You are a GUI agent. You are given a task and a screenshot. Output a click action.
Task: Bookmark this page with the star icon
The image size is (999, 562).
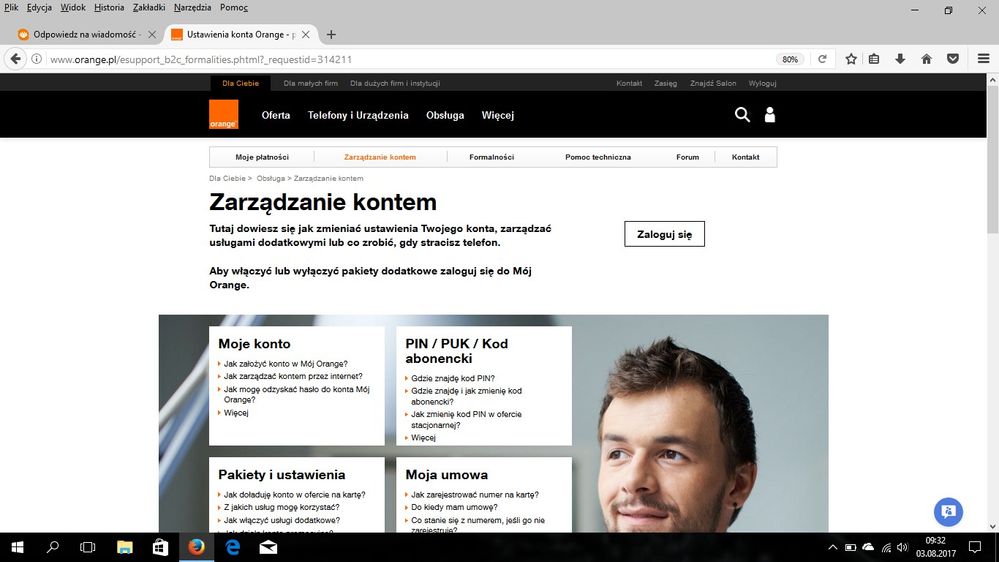coord(851,59)
